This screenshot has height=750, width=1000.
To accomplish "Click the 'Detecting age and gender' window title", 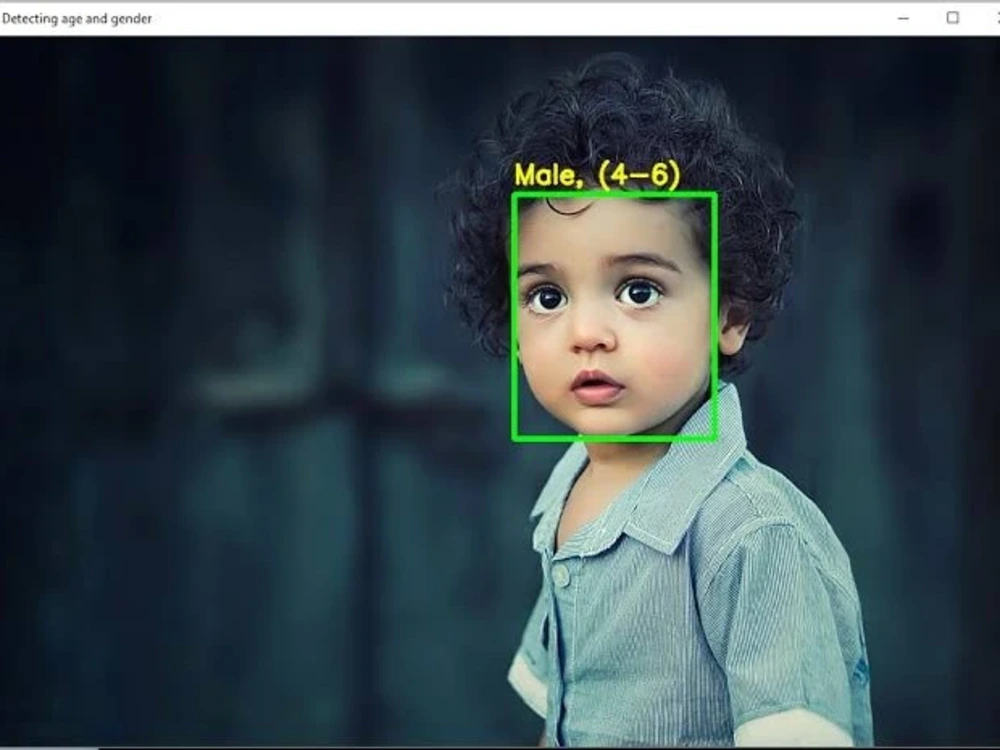I will tap(77, 19).
